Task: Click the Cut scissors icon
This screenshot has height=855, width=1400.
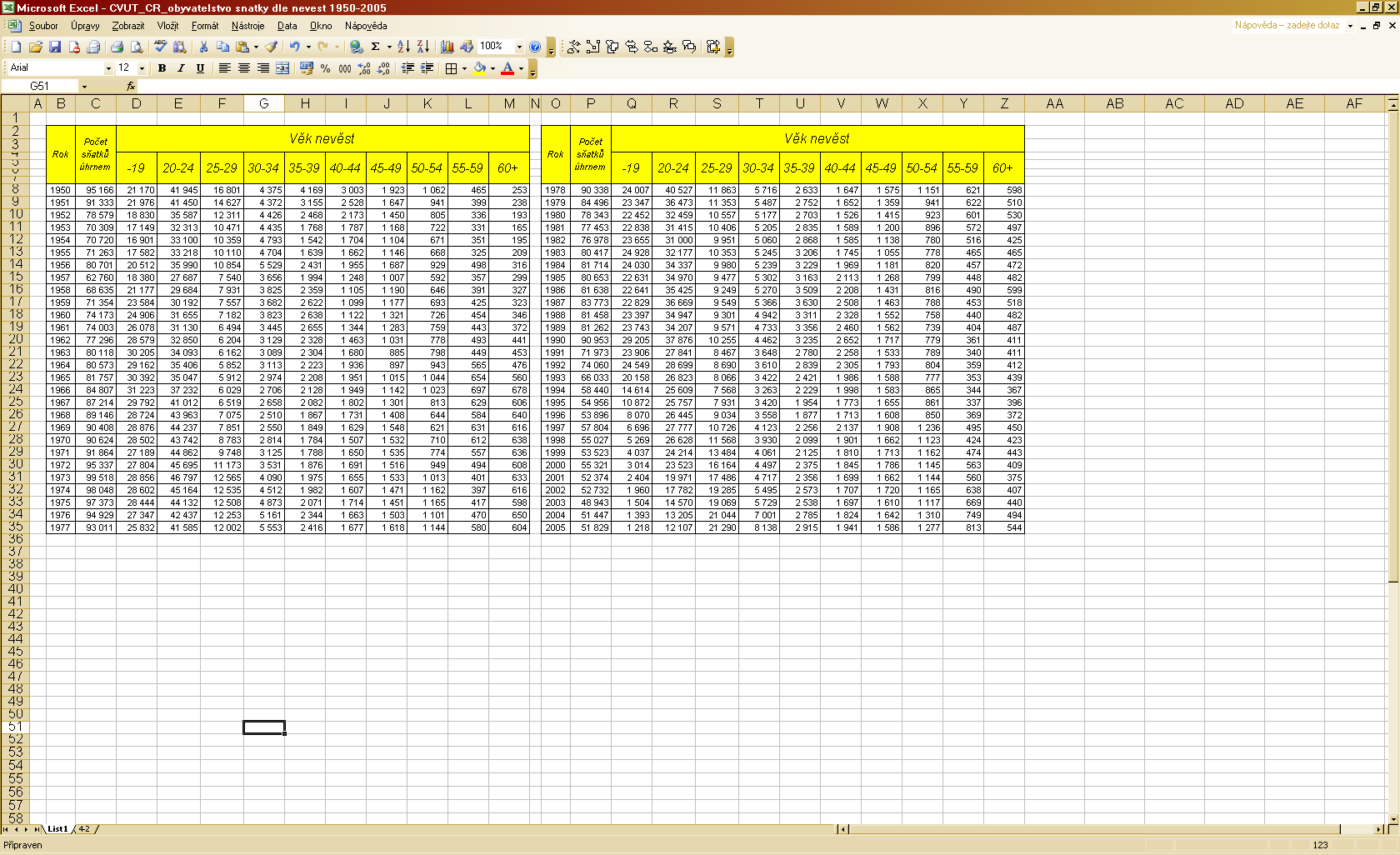Action: (202, 47)
